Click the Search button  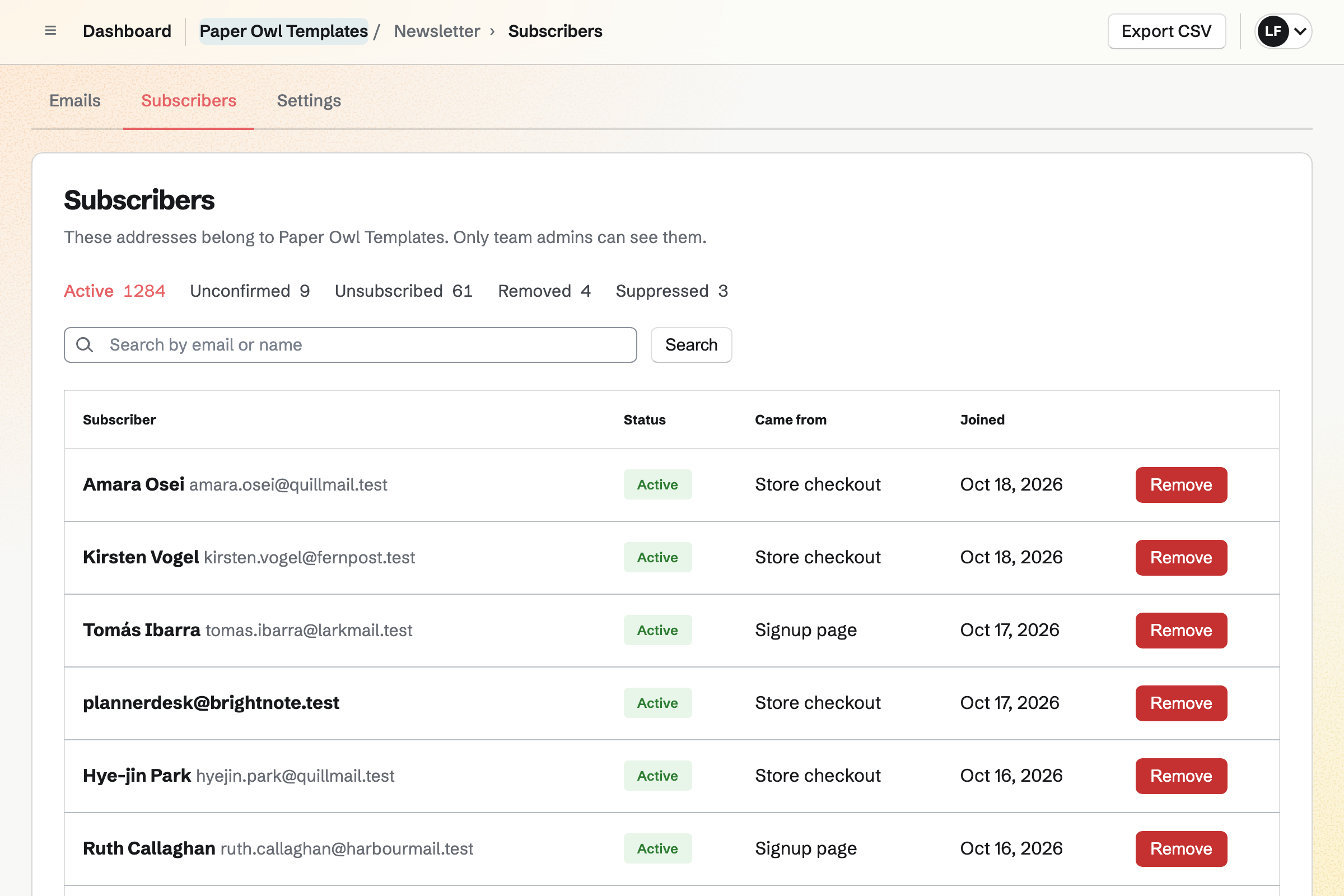[x=691, y=344]
